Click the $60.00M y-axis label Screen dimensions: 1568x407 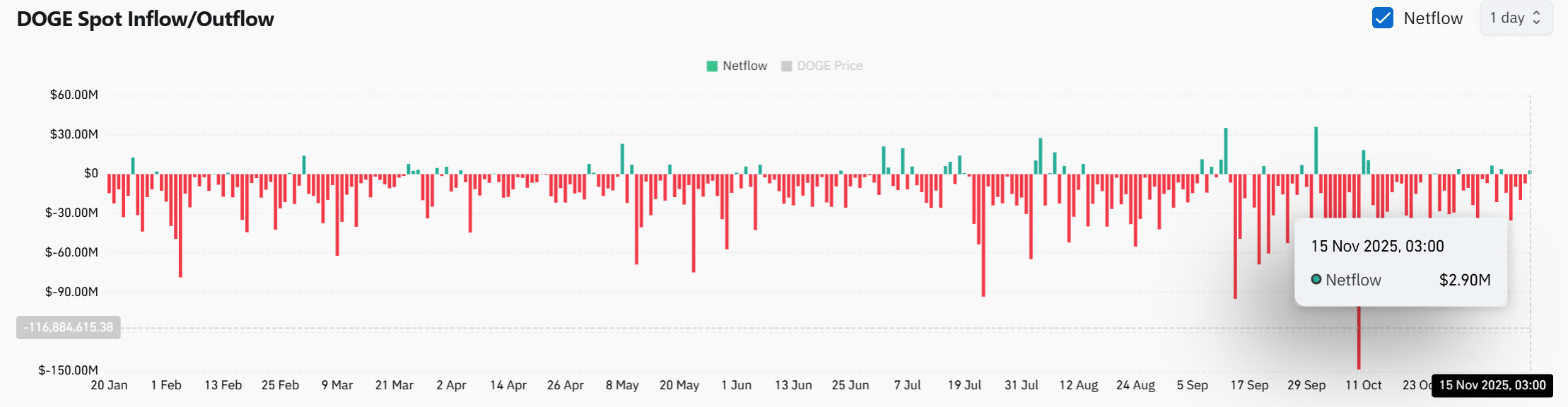click(x=73, y=93)
